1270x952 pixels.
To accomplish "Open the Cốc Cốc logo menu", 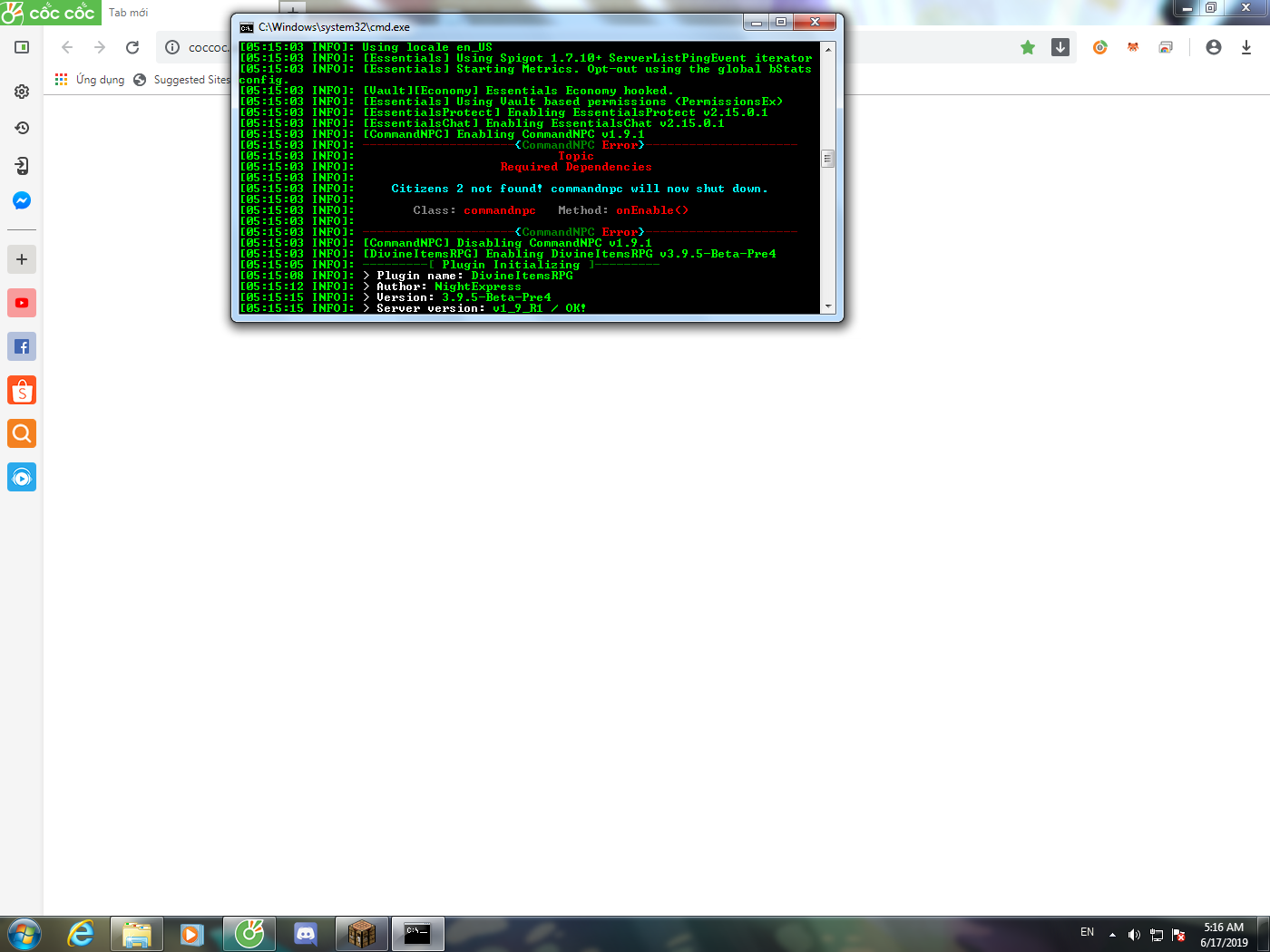I will pyautogui.click(x=50, y=13).
